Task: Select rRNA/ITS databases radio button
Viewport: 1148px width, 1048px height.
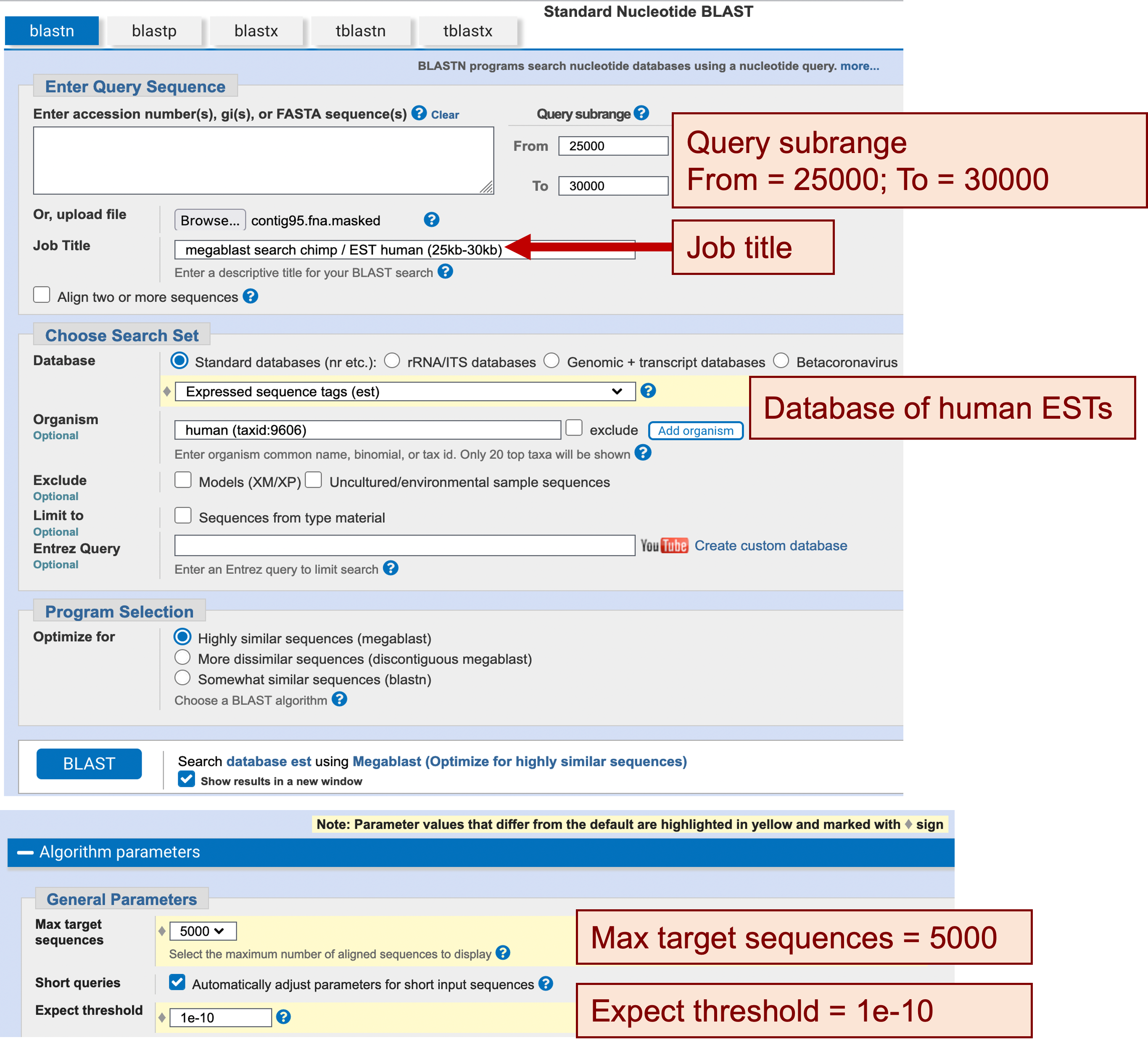Action: 392,361
